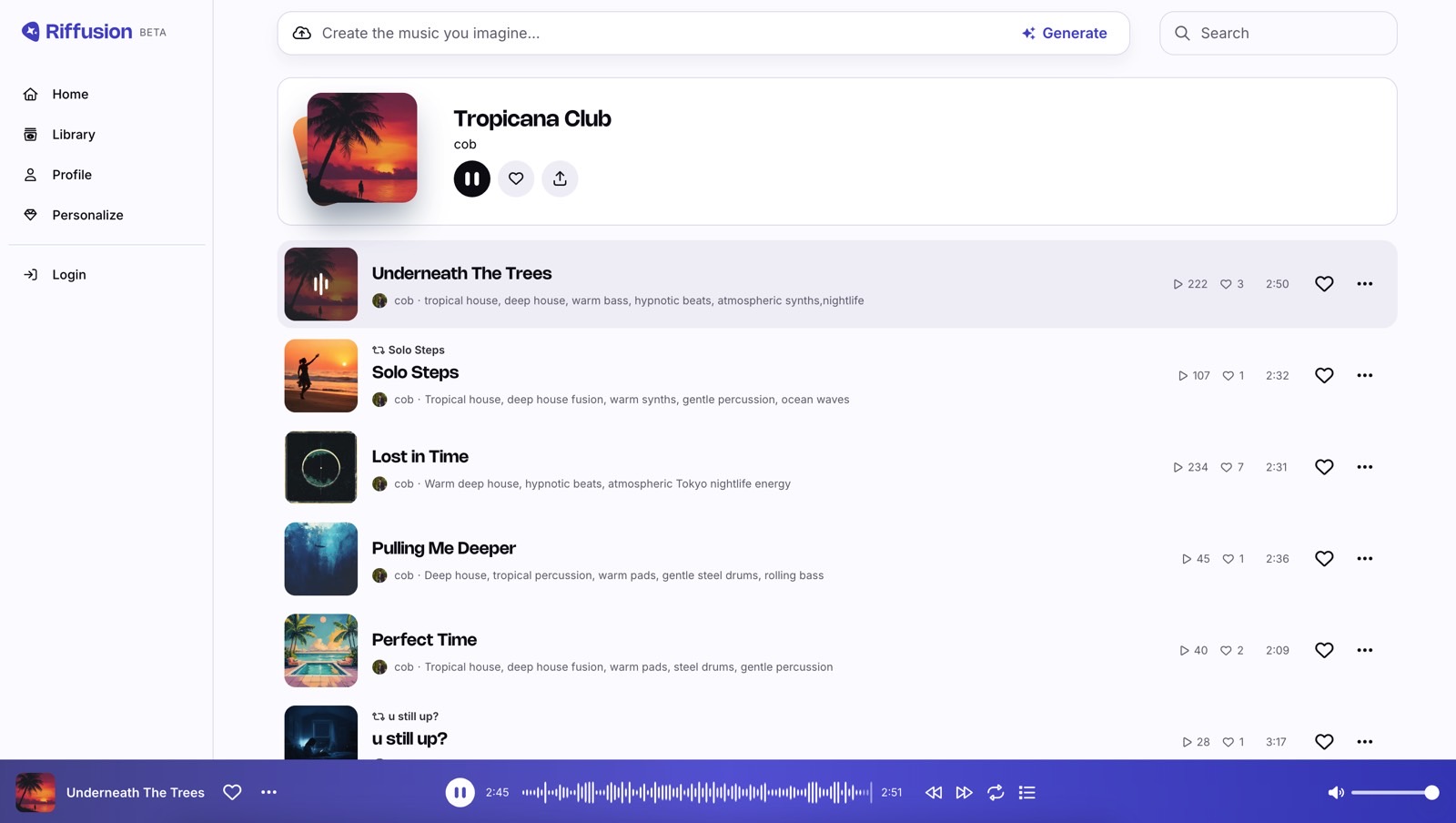Like Underneath The Trees in track list
Image resolution: width=1456 pixels, height=823 pixels.
(1324, 284)
